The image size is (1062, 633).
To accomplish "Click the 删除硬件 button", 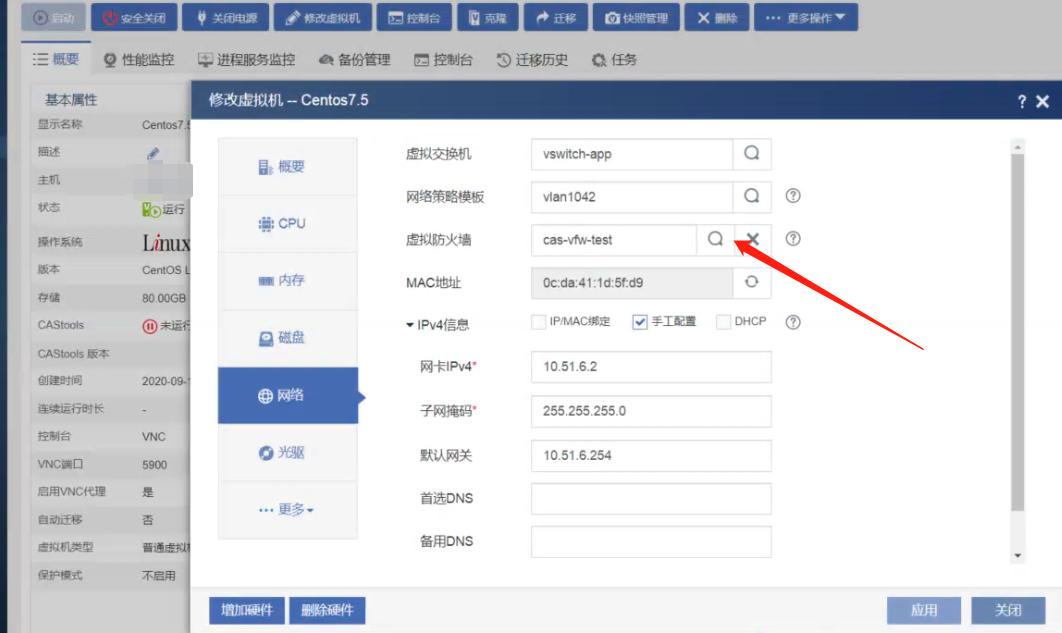I will [327, 610].
